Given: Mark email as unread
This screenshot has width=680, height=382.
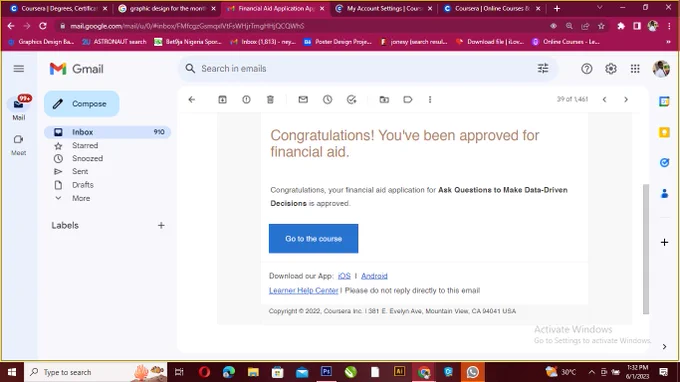Looking at the screenshot, I should point(303,99).
